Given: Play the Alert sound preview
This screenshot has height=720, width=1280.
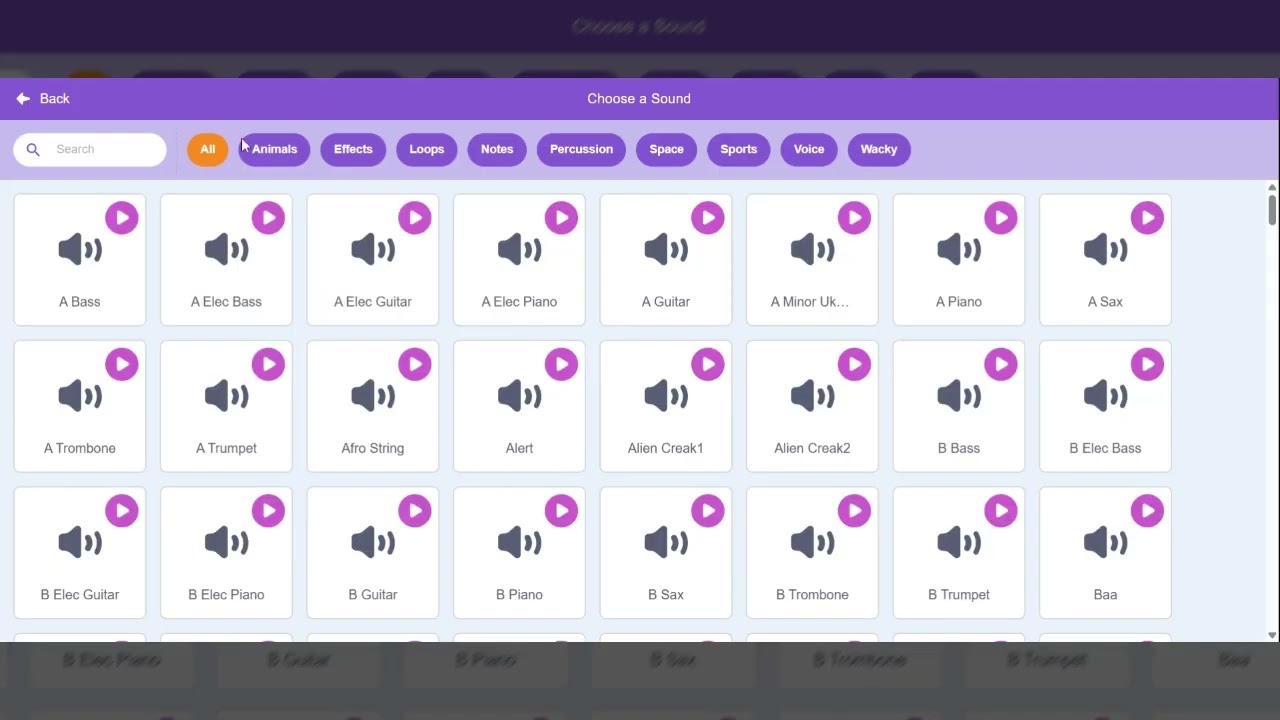Looking at the screenshot, I should 561,365.
